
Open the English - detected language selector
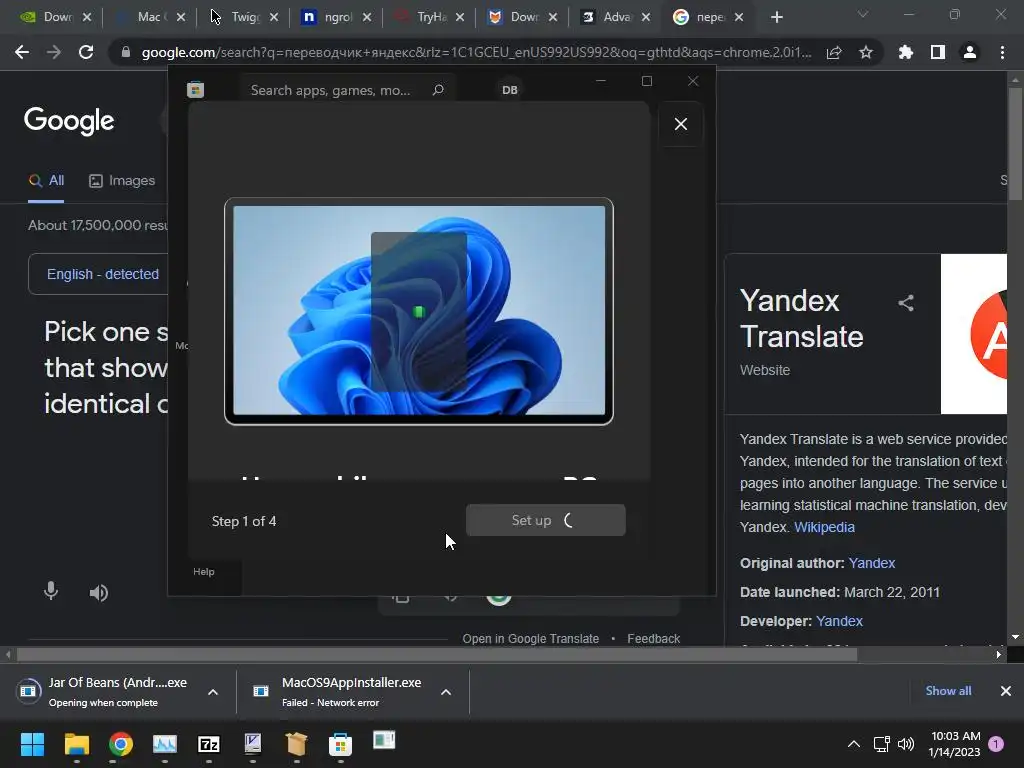click(103, 274)
